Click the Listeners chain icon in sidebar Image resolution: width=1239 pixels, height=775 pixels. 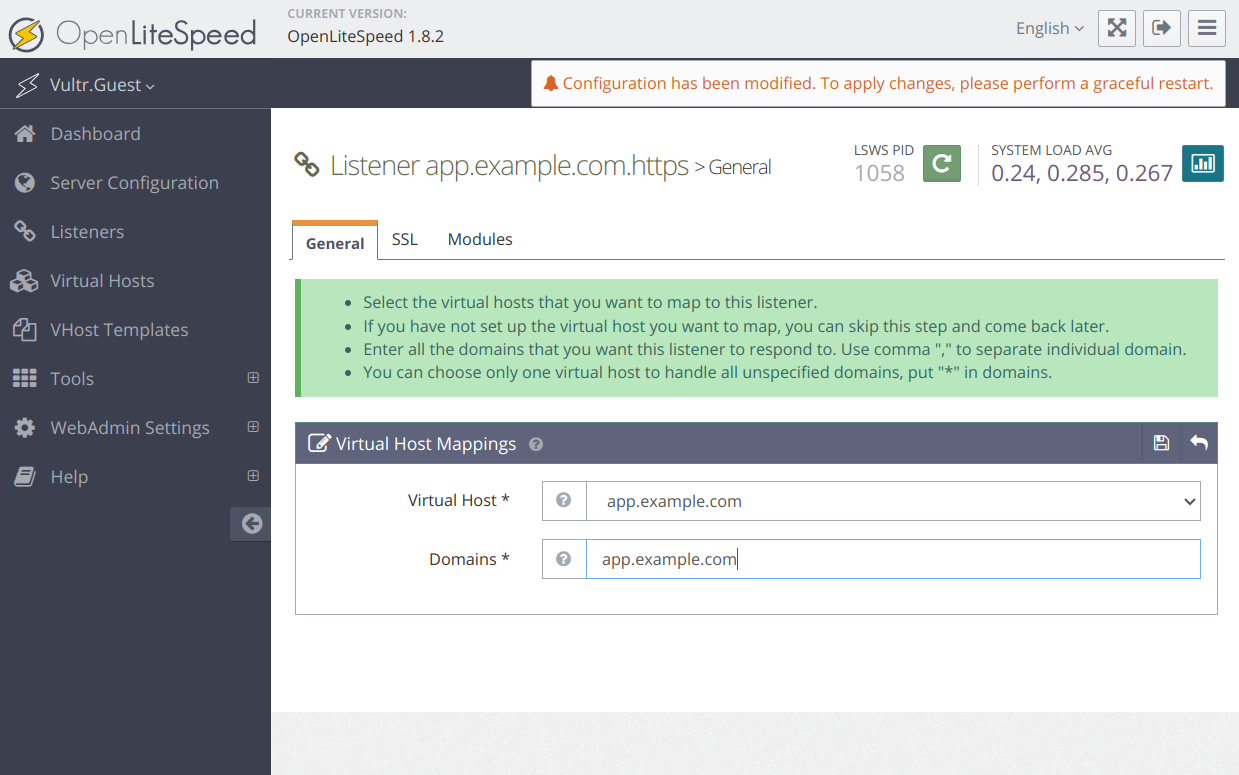[x=25, y=232]
